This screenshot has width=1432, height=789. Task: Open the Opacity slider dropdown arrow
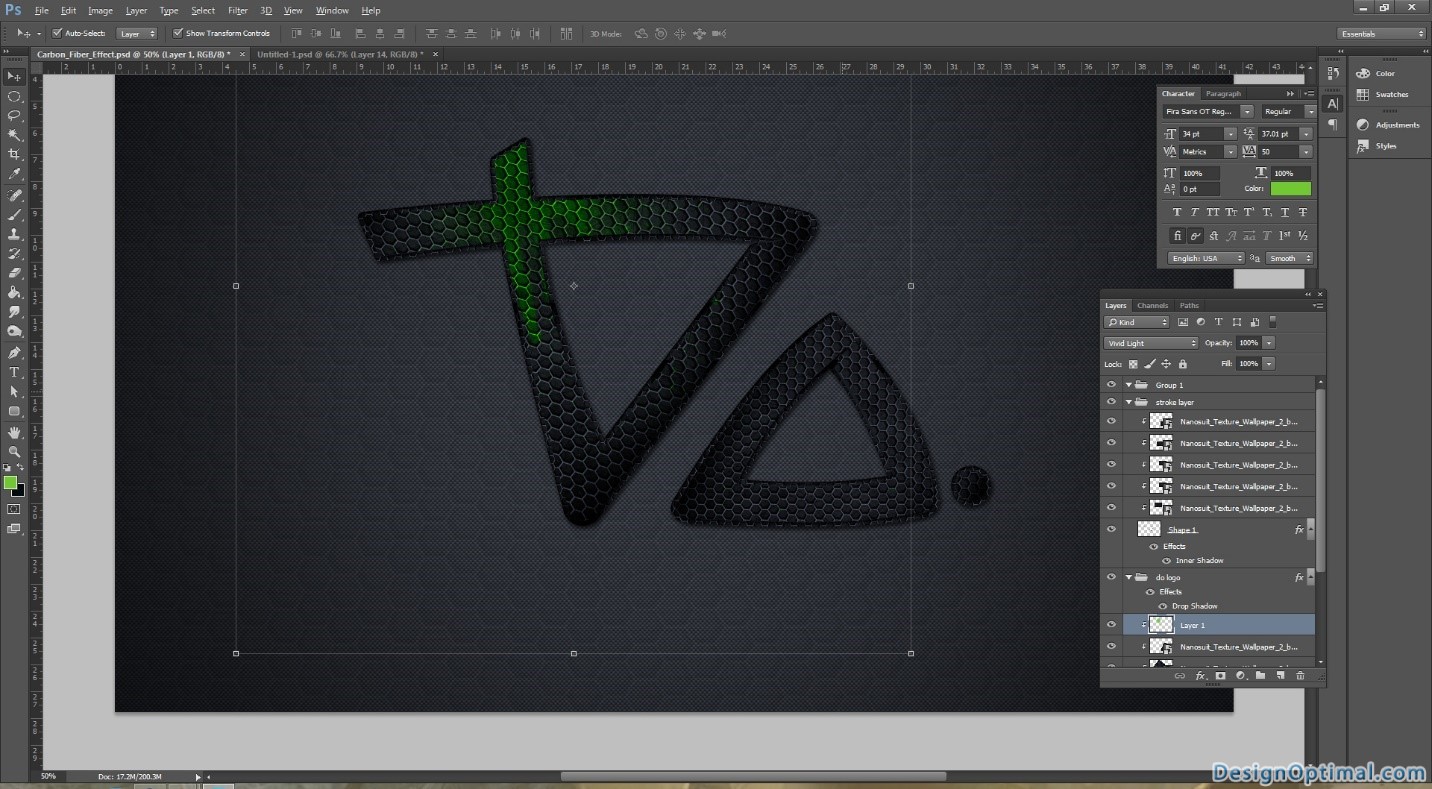point(1269,342)
